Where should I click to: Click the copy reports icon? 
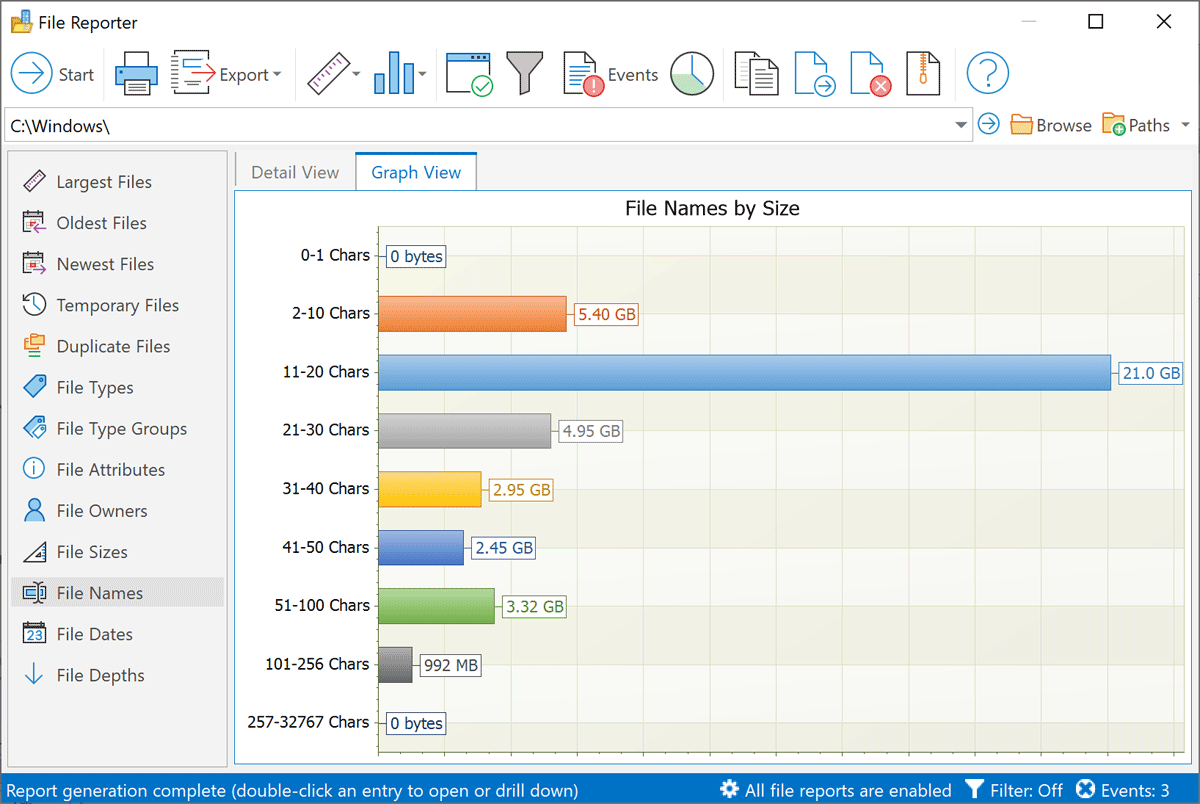[x=756, y=73]
